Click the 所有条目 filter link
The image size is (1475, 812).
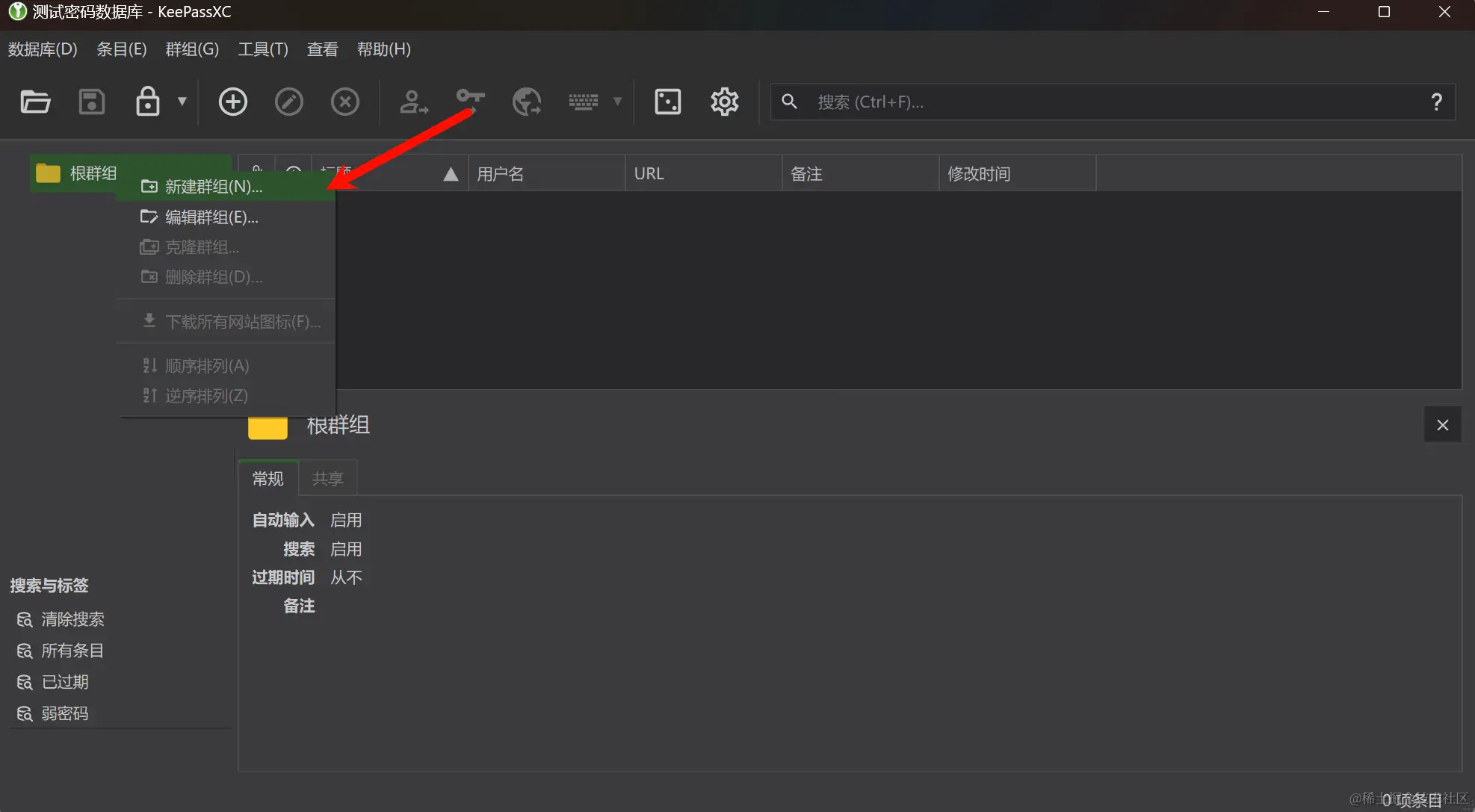coord(72,651)
